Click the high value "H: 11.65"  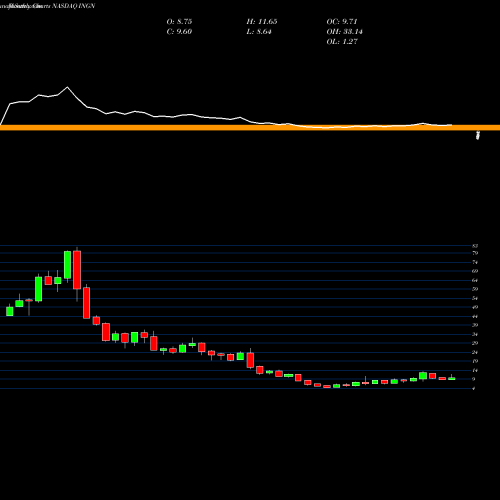pos(262,22)
